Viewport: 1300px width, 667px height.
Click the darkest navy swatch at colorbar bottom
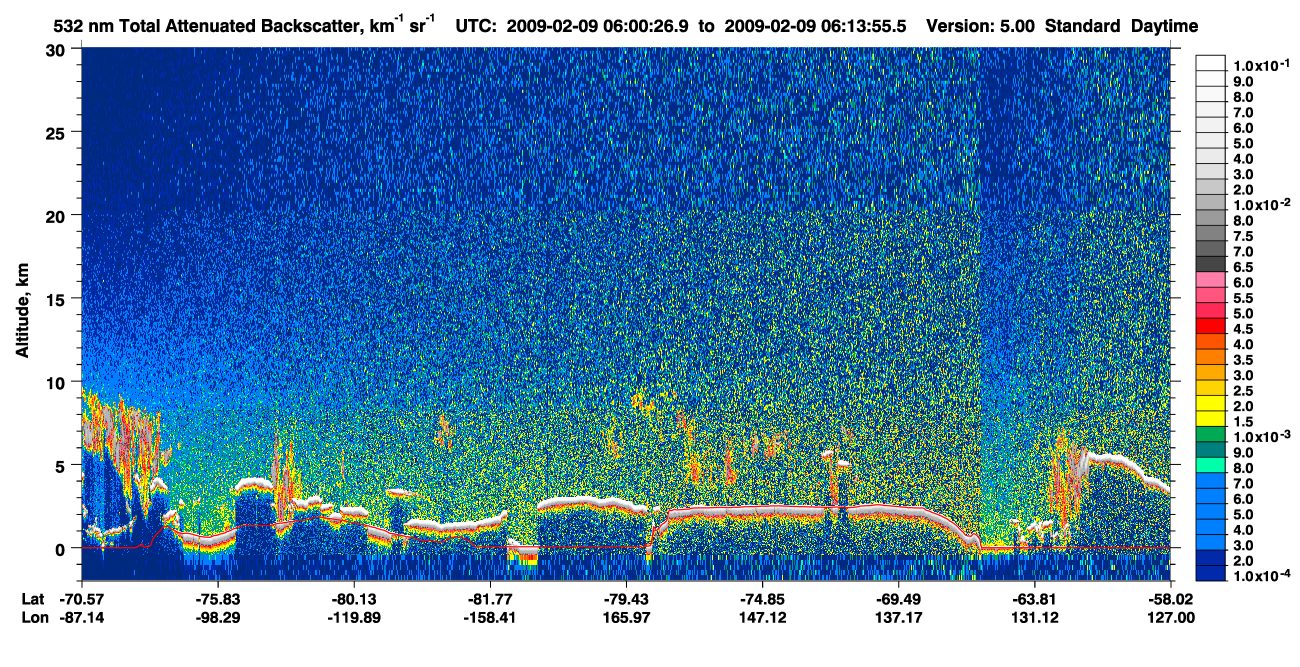pyautogui.click(x=1212, y=573)
